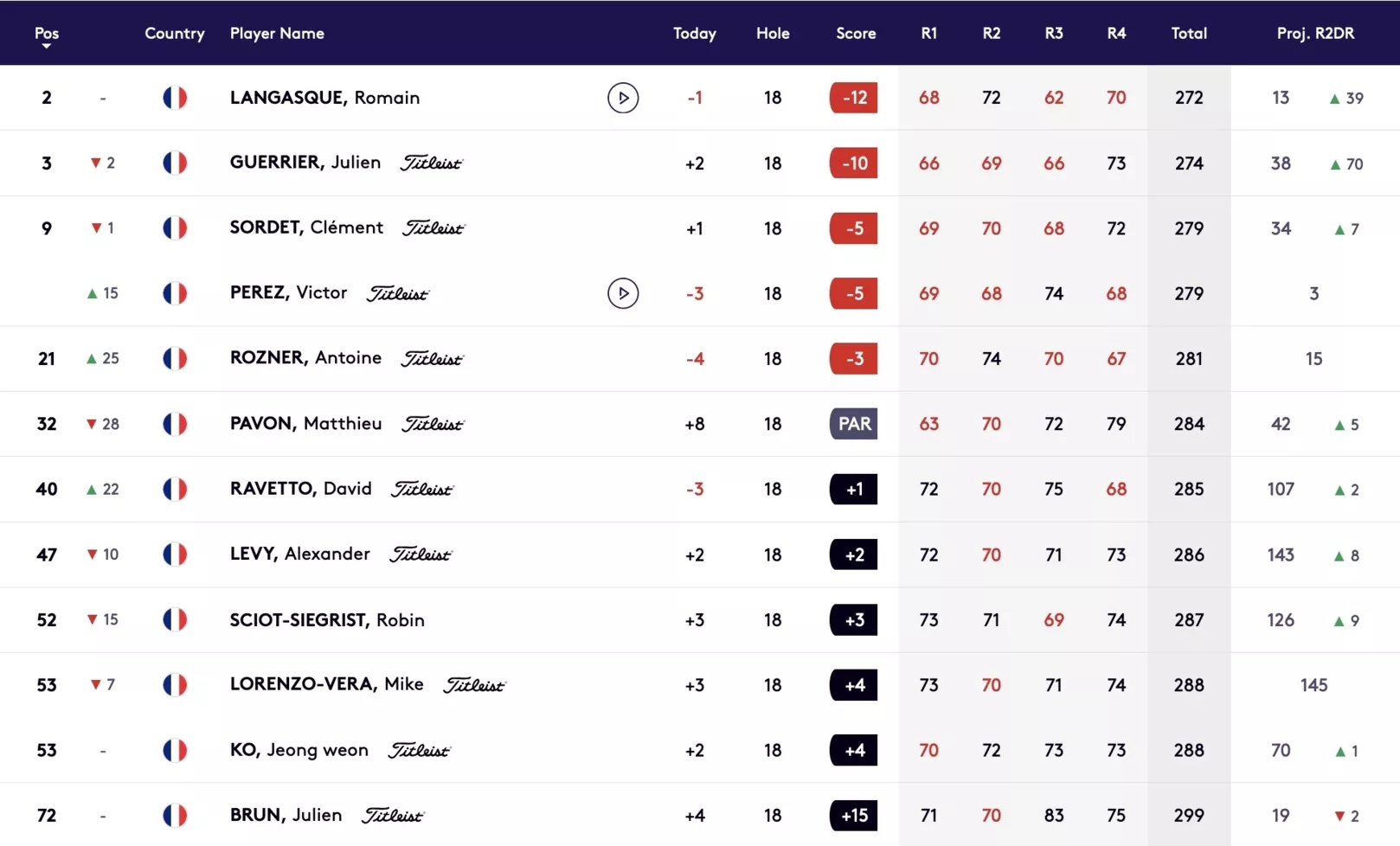The height and width of the screenshot is (846, 1400).
Task: Open player LANGASQUE, Romain profile
Action: coord(324,98)
